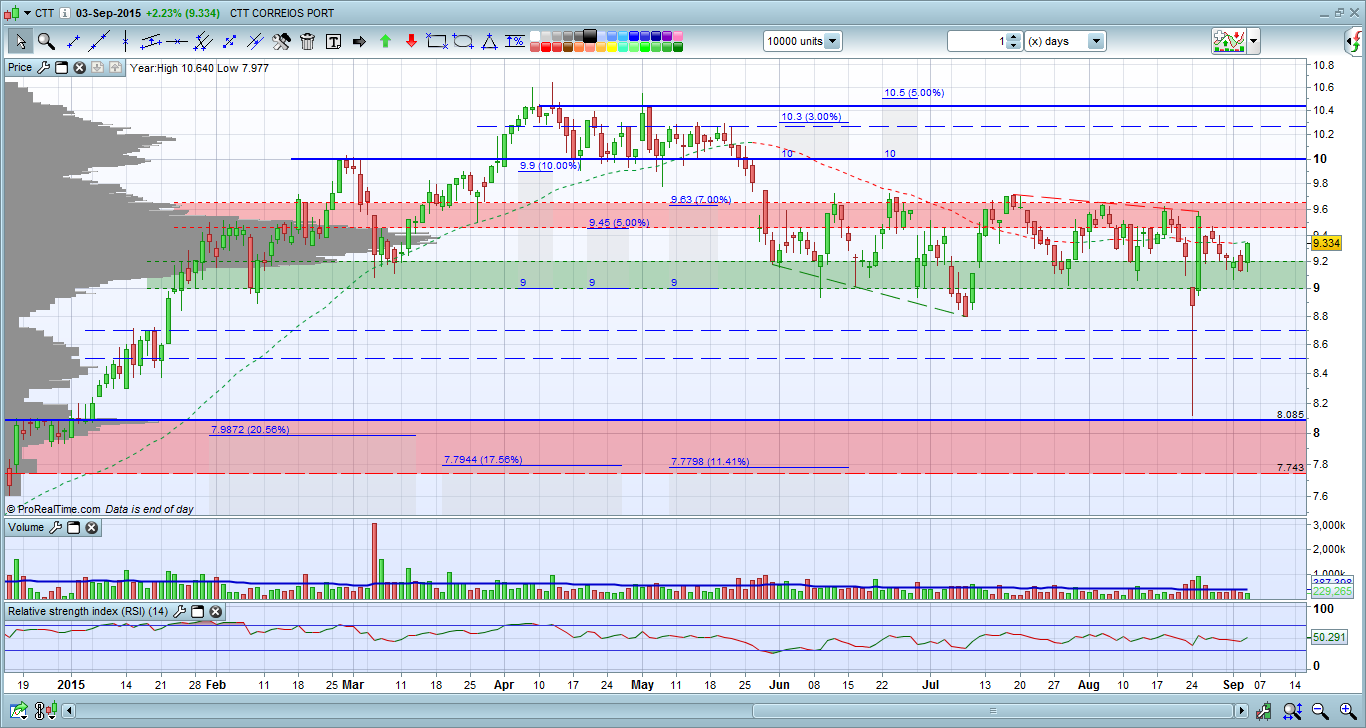
Task: Maximize the RSI indicator panel
Action: click(x=197, y=611)
